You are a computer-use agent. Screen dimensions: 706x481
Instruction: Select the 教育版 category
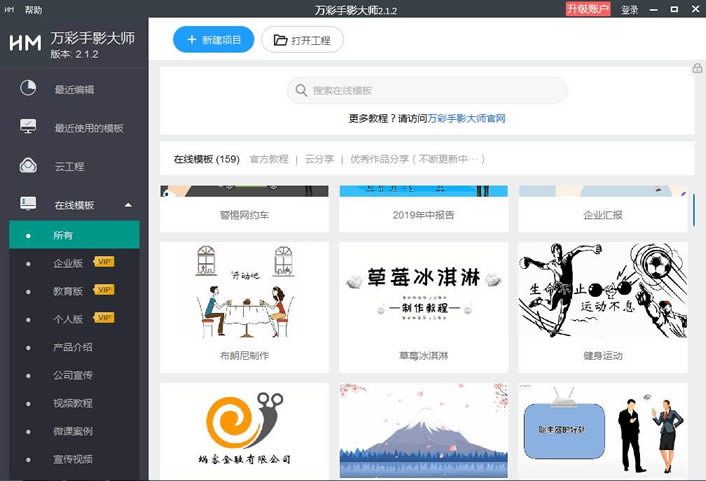pos(68,291)
